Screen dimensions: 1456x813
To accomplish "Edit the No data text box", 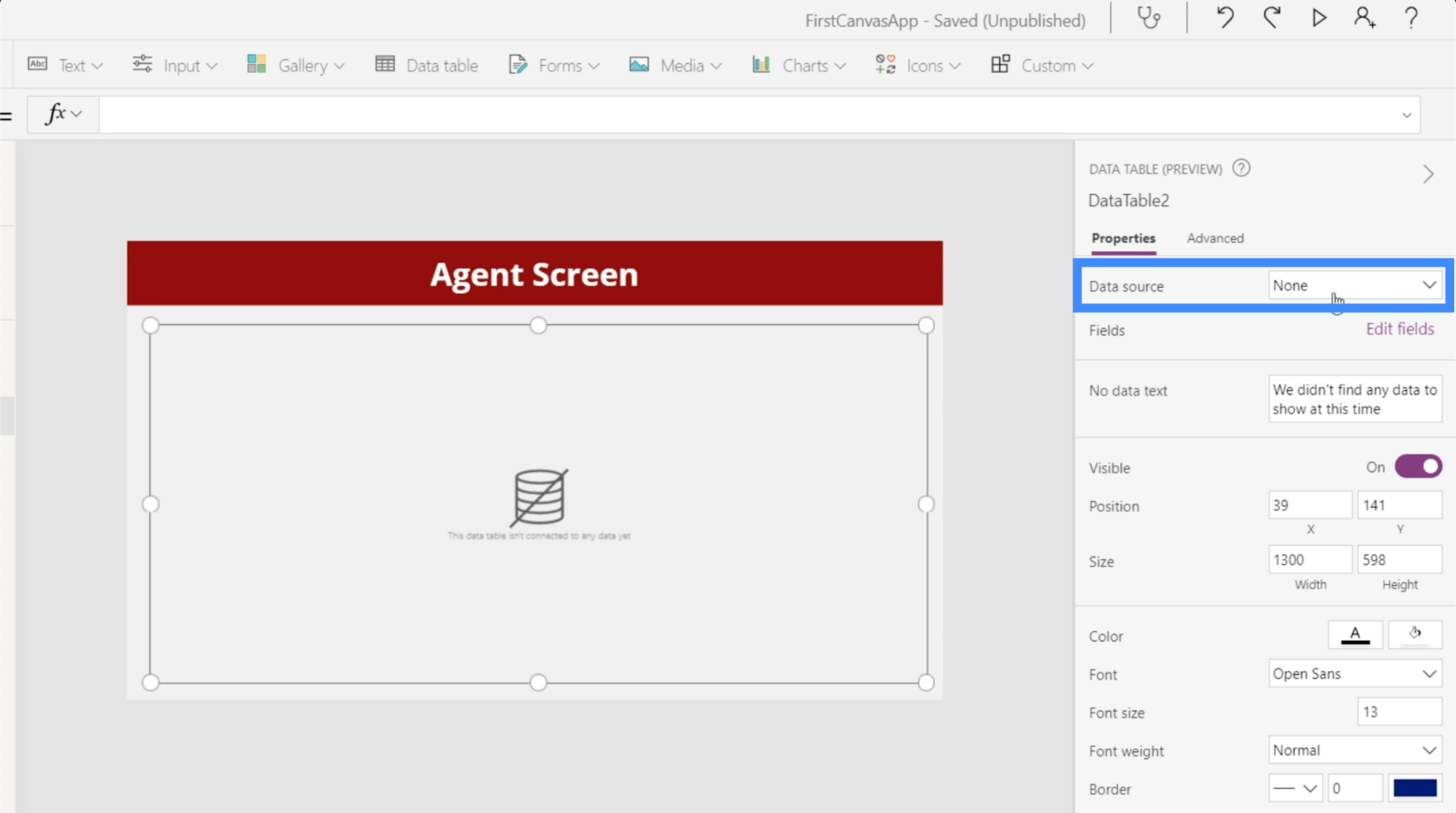I will (x=1355, y=399).
